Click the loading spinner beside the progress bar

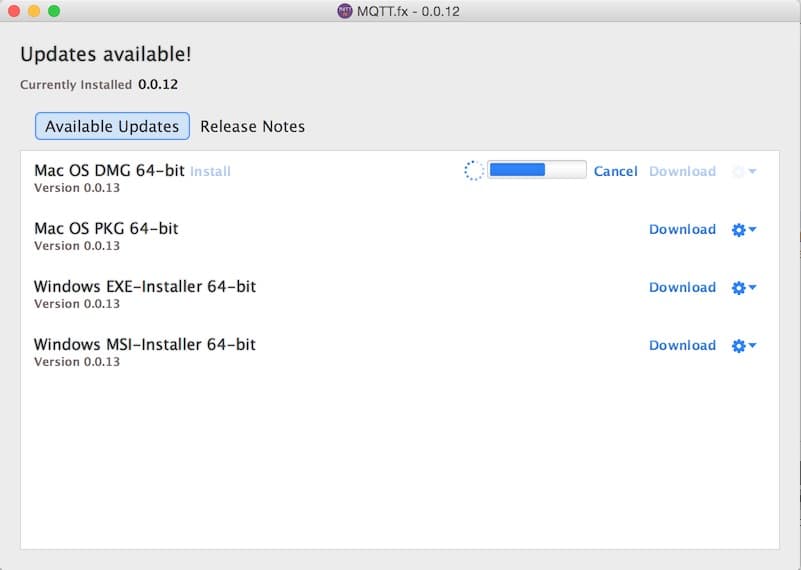pos(474,171)
